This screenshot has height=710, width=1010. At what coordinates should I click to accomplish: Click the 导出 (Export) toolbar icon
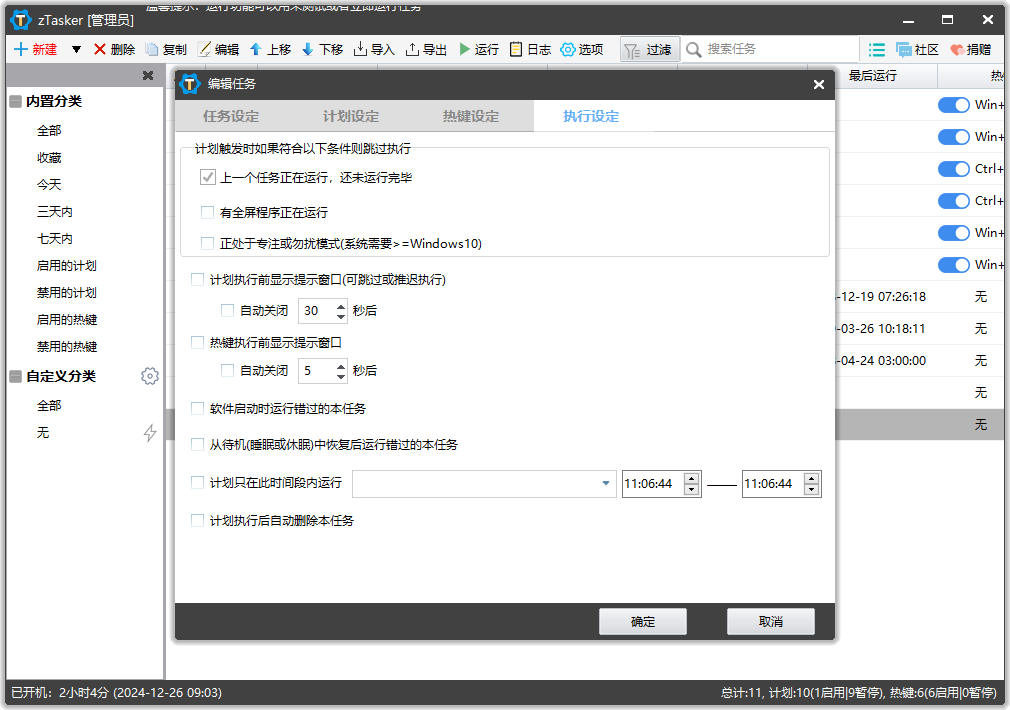click(426, 49)
